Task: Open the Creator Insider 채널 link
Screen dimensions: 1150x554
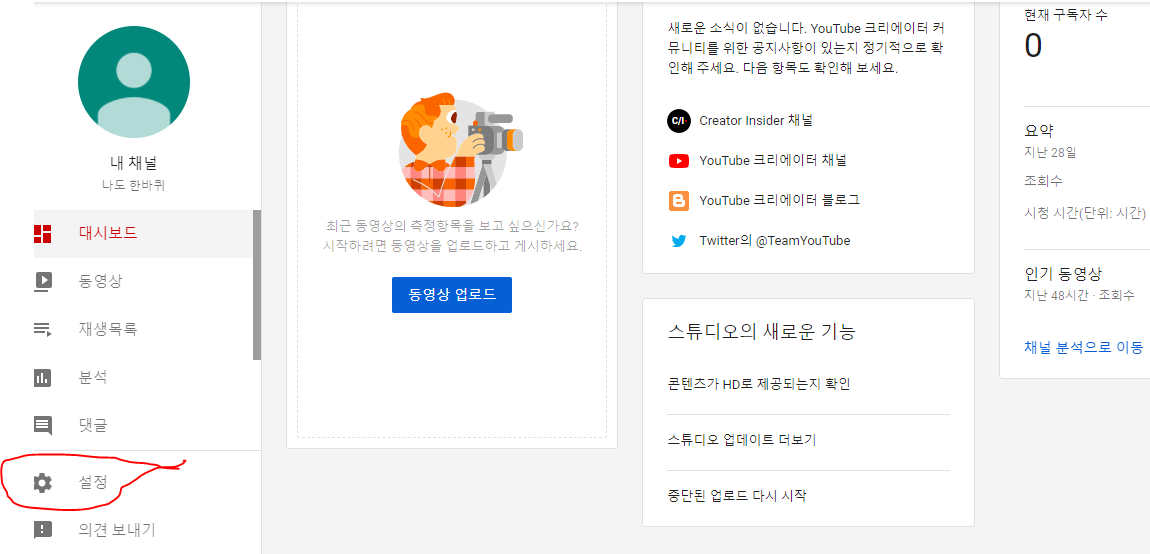Action: point(755,120)
